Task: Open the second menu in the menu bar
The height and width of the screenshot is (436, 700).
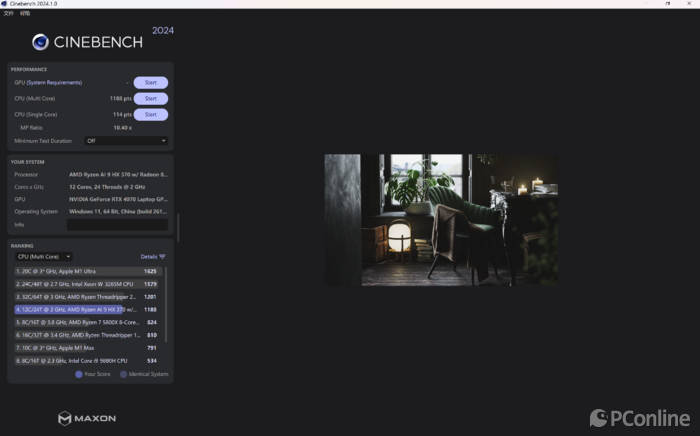Action: [x=25, y=13]
